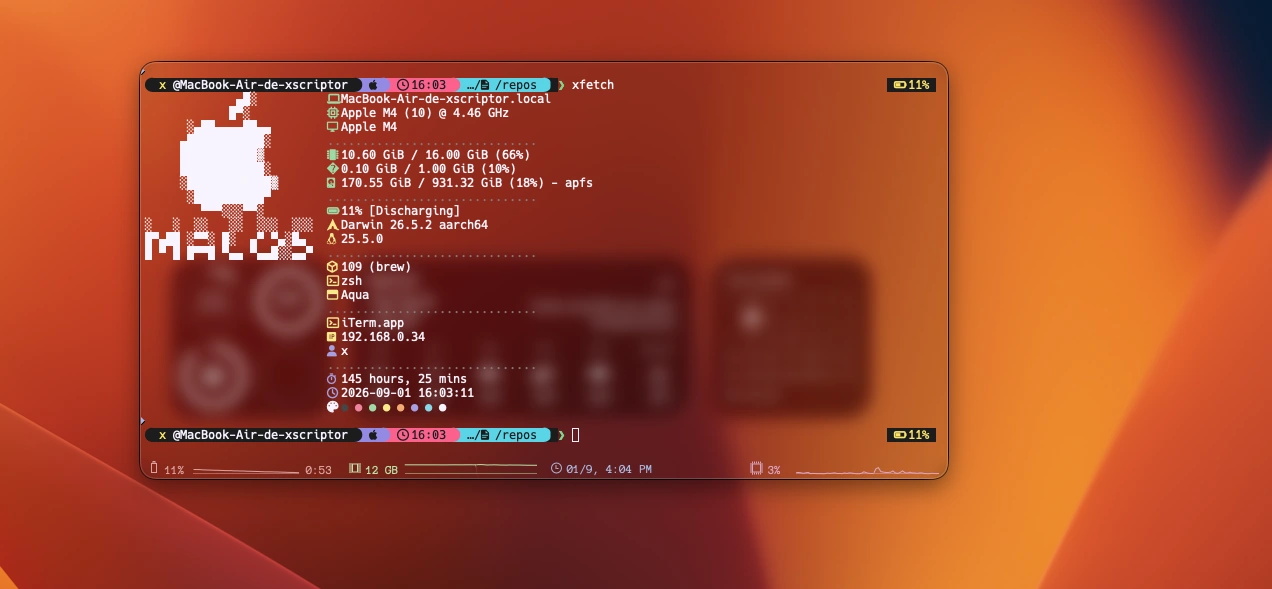Click the RAM icon beside 10.60 GiB
Screen dimensions: 1272x589
[333, 155]
